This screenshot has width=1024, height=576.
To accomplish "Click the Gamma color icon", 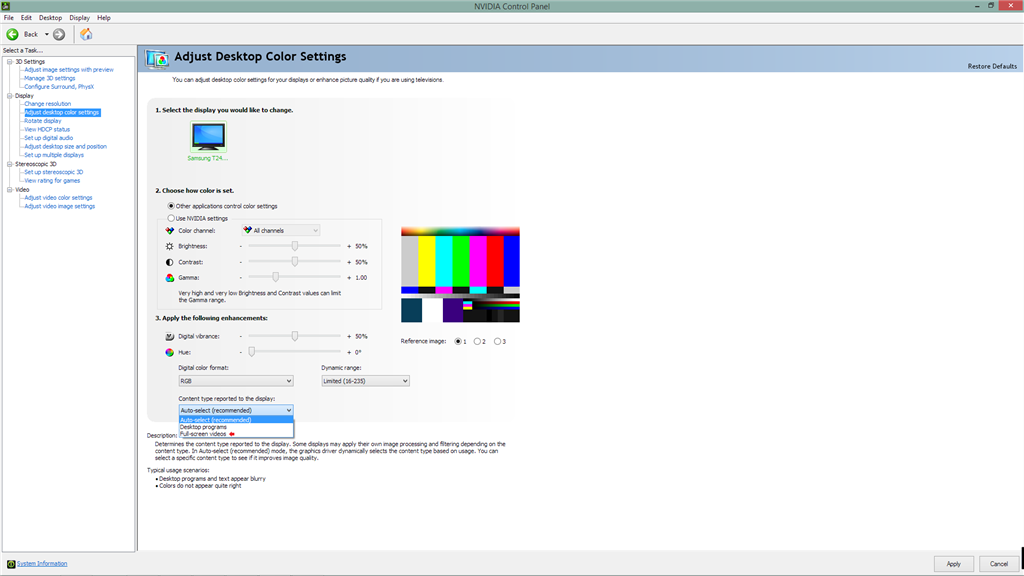I will (x=170, y=278).
